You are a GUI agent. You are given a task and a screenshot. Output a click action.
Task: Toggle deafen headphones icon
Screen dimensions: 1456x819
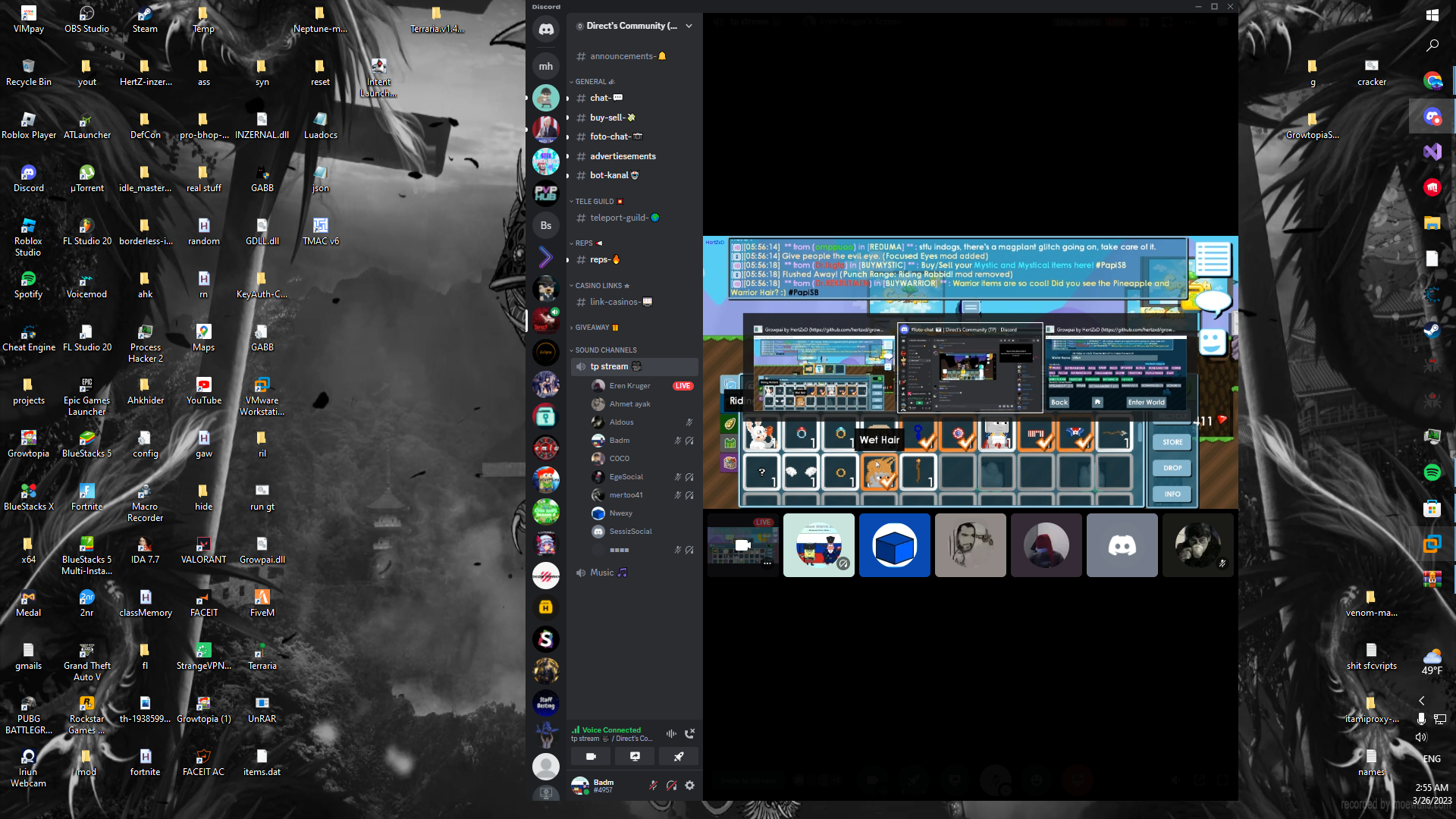[x=671, y=786]
